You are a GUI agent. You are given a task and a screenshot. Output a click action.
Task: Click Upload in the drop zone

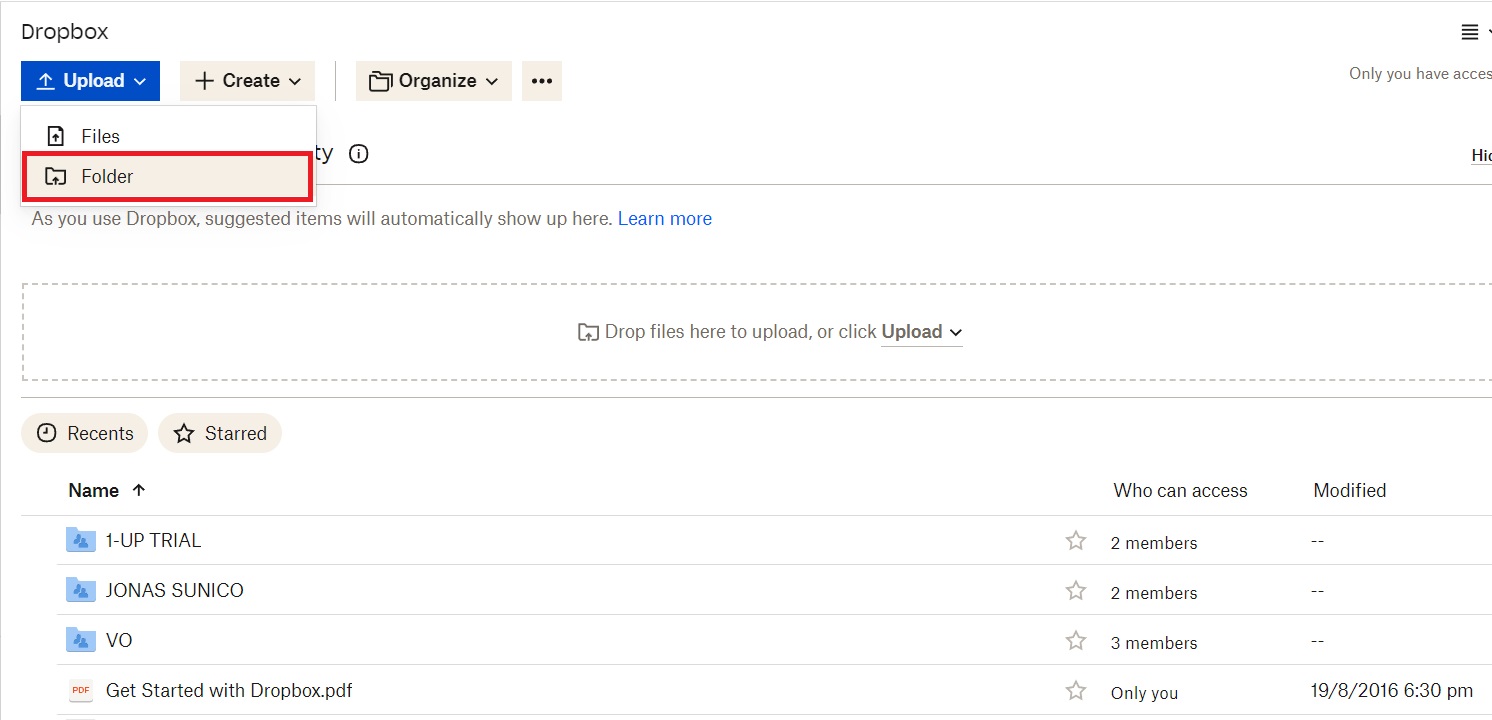tap(921, 332)
